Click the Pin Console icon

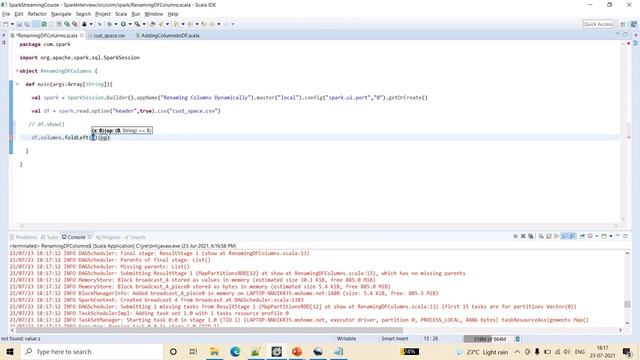[582, 236]
